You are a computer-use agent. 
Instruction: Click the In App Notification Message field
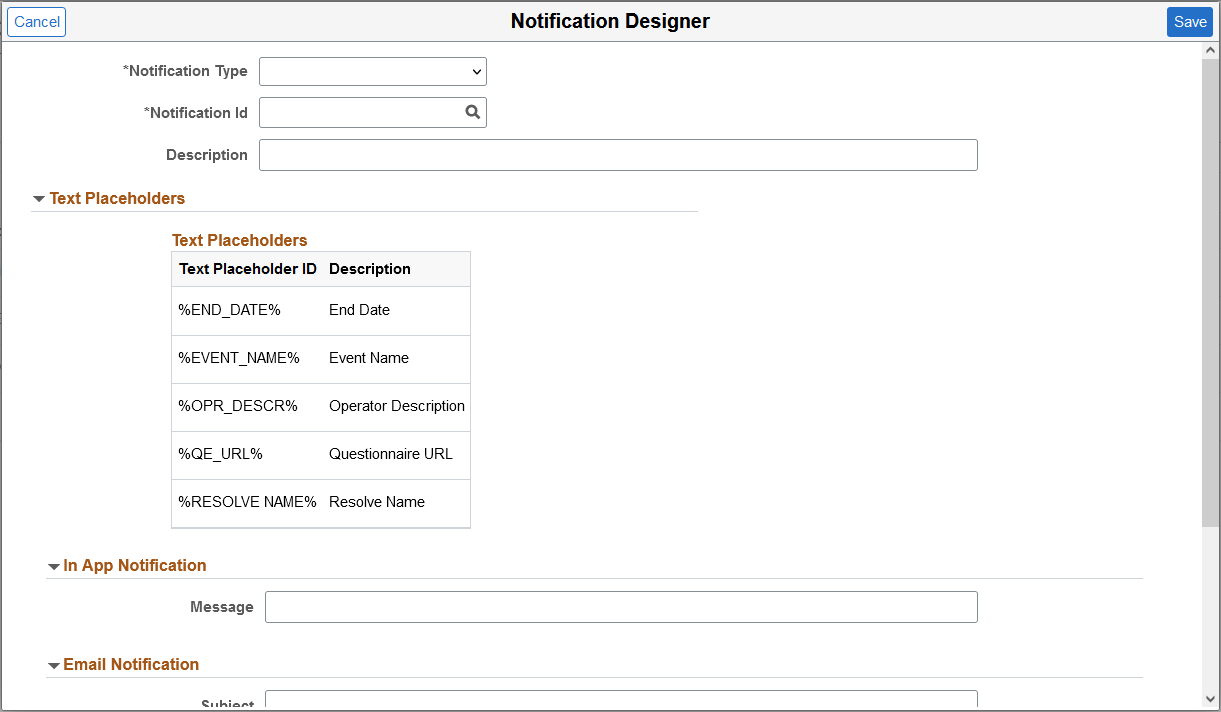click(621, 607)
